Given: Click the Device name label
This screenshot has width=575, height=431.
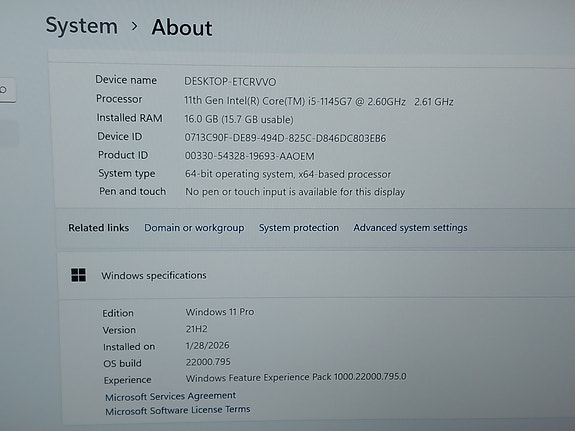Looking at the screenshot, I should [x=126, y=80].
